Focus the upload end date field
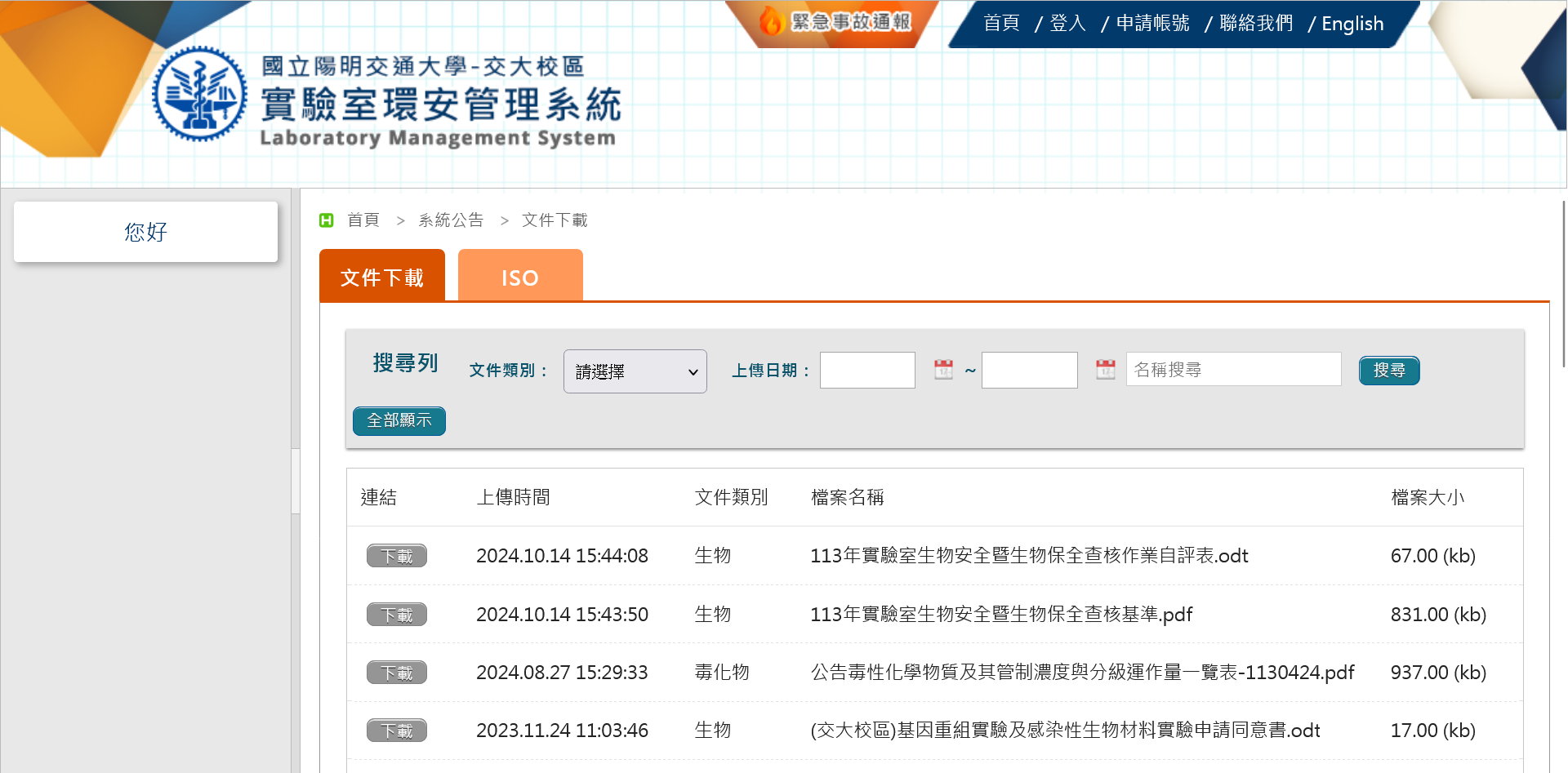Viewport: 1568px width, 773px height. tap(1029, 370)
